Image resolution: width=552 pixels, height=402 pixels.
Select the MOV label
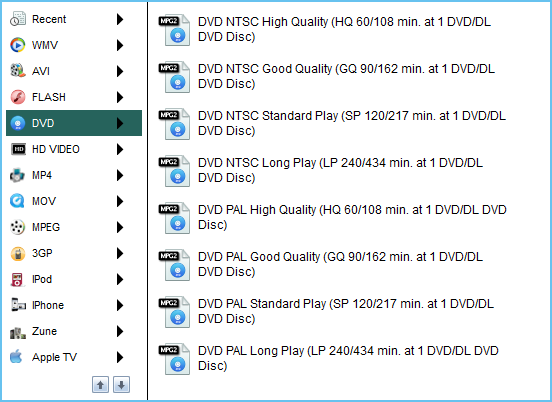click(x=44, y=201)
